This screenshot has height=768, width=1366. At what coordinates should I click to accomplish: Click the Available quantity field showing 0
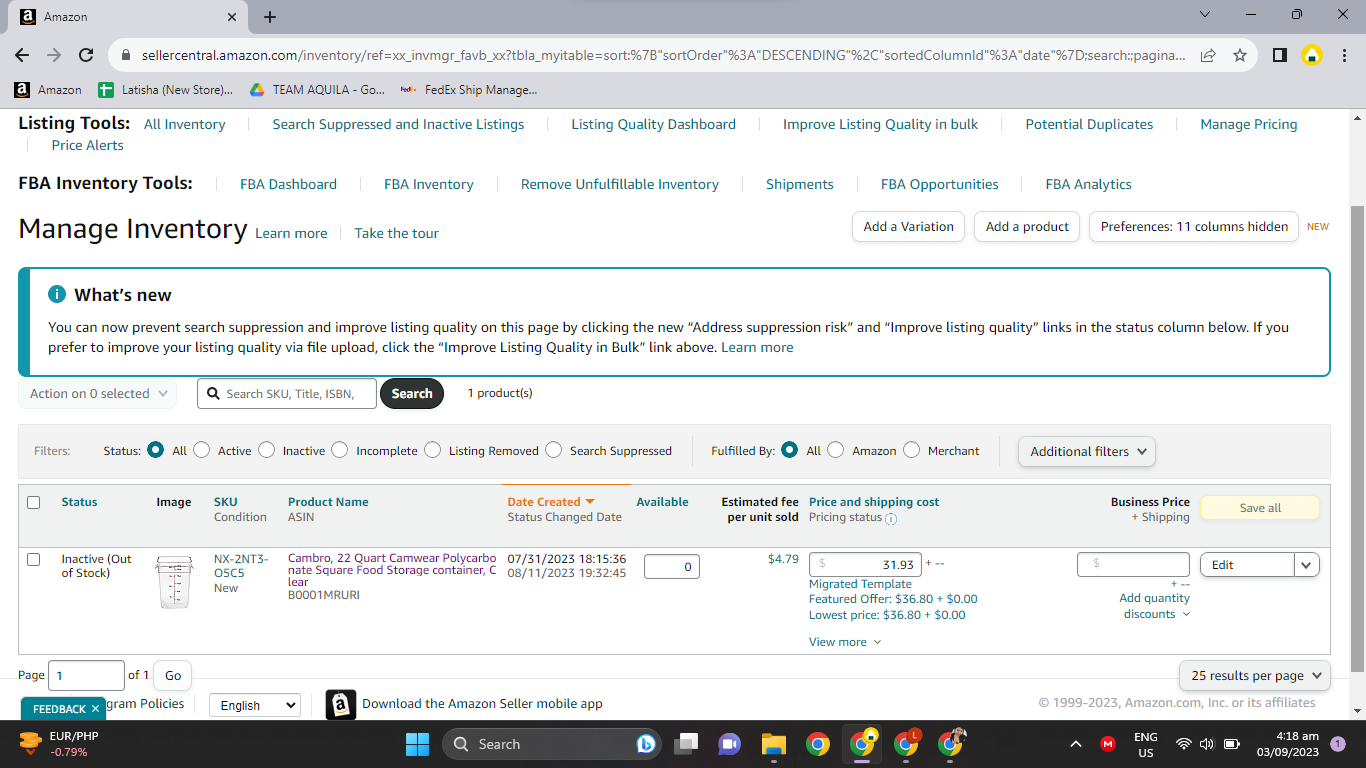pyautogui.click(x=672, y=567)
